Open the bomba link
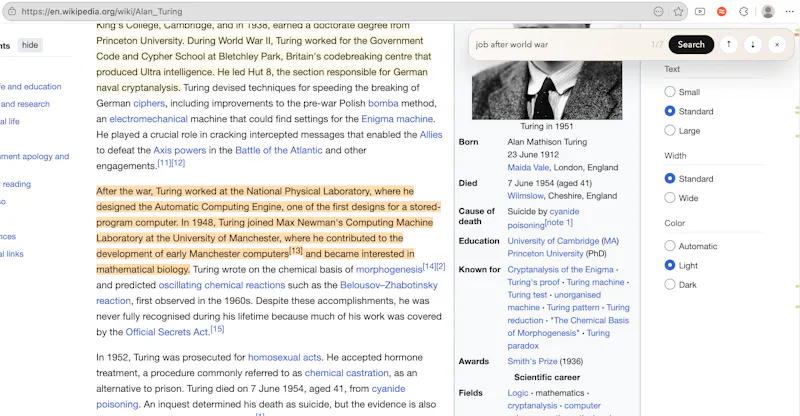This screenshot has height=416, width=800. coord(383,103)
